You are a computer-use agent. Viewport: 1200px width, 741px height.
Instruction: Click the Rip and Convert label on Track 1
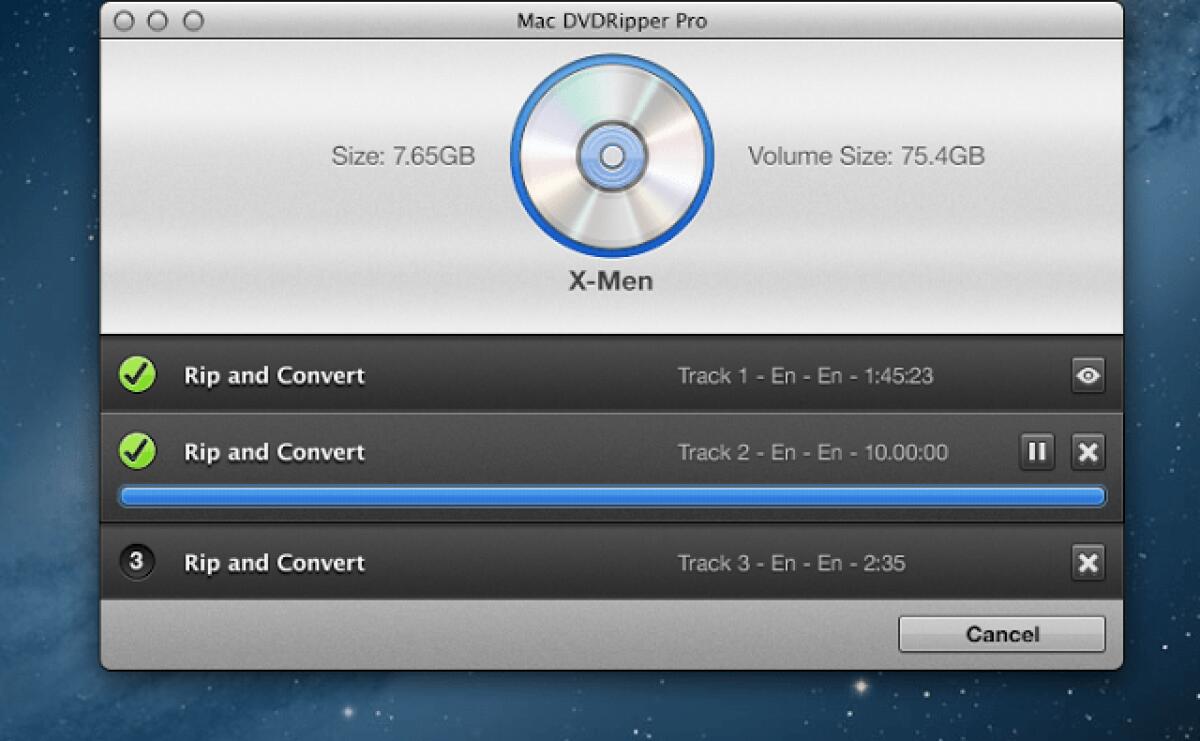point(273,375)
